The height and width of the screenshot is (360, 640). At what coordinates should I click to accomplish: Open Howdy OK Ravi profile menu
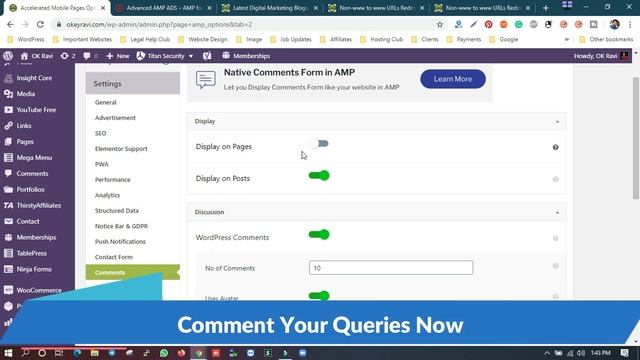[601, 56]
